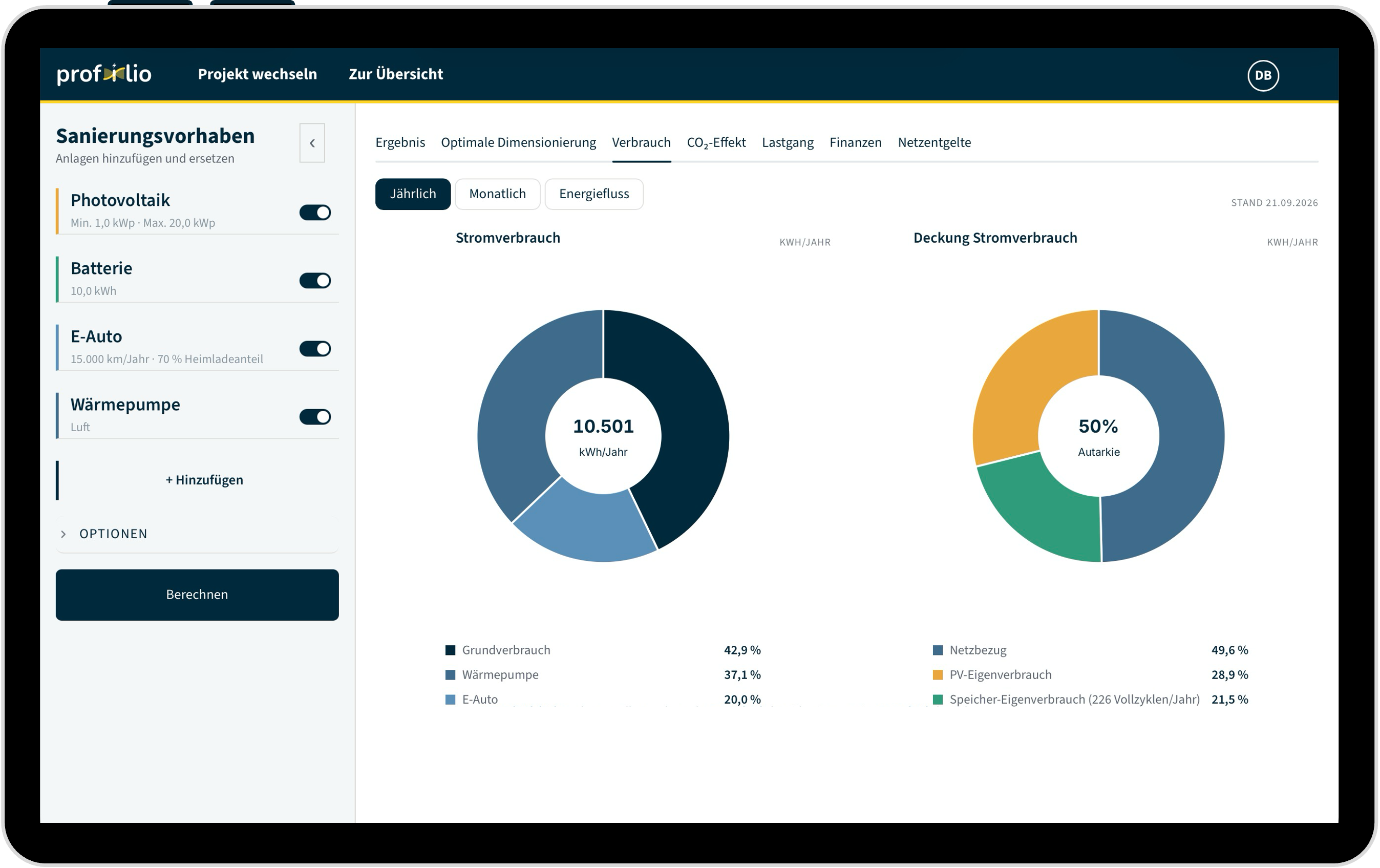The width and height of the screenshot is (1380, 868).
Task: Click the + Hinzufügen button
Action: click(x=204, y=480)
